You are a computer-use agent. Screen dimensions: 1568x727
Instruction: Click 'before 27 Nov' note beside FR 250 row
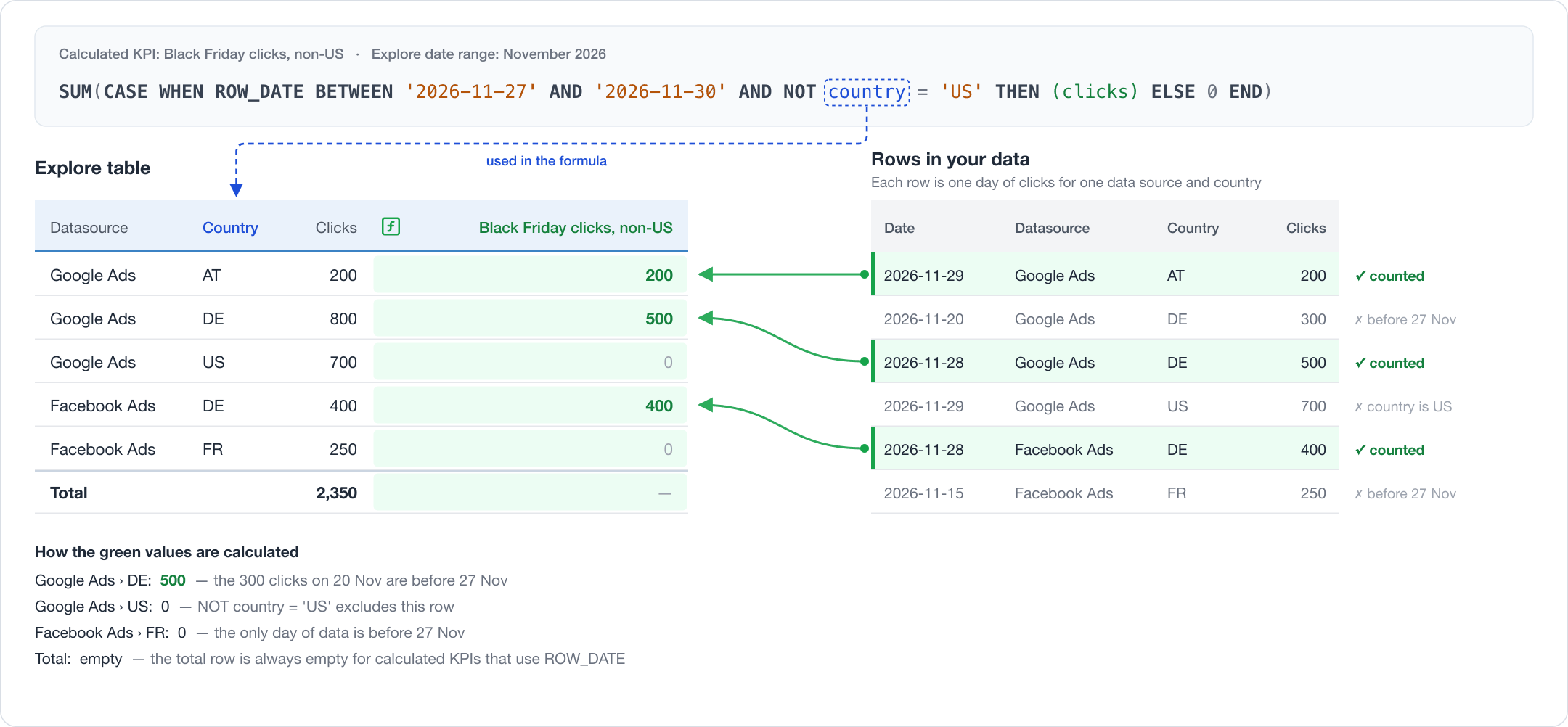(1405, 493)
